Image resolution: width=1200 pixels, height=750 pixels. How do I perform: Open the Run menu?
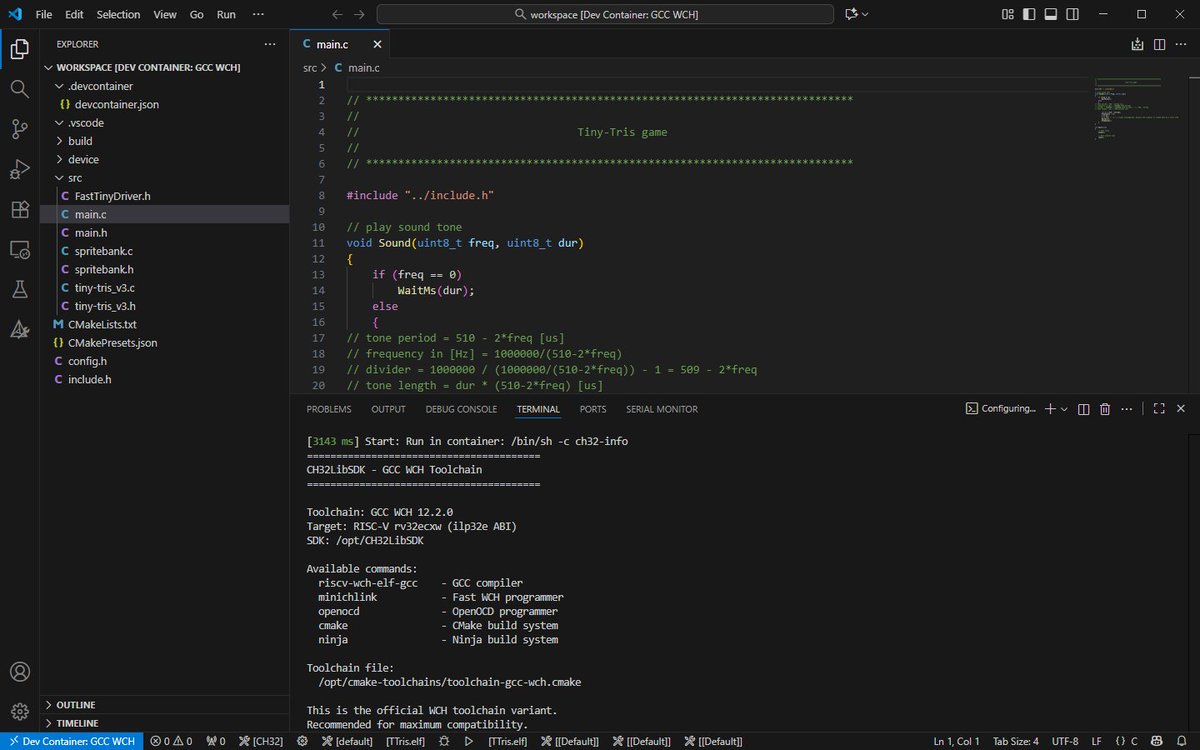click(226, 15)
